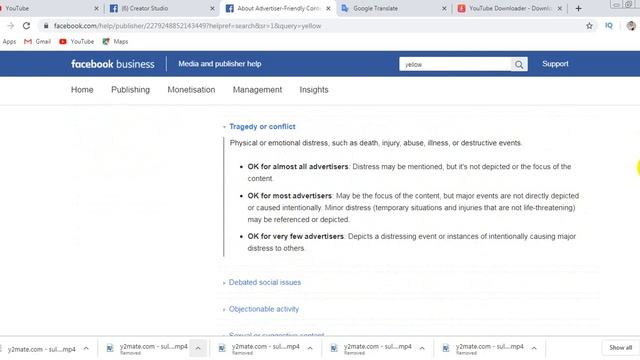Close the Creator Studio tab
The width and height of the screenshot is (640, 360).
click(212, 8)
